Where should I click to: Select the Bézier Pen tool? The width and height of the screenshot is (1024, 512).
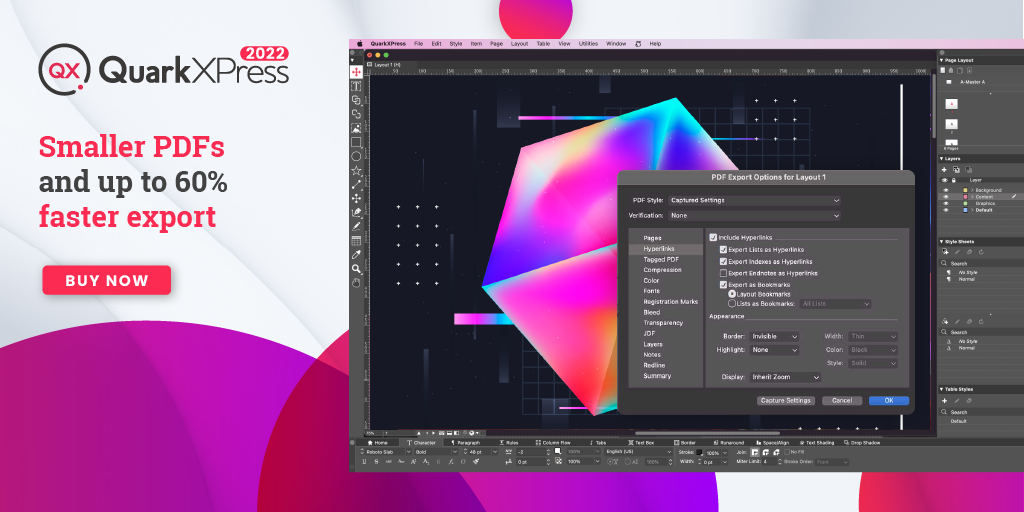[x=356, y=212]
